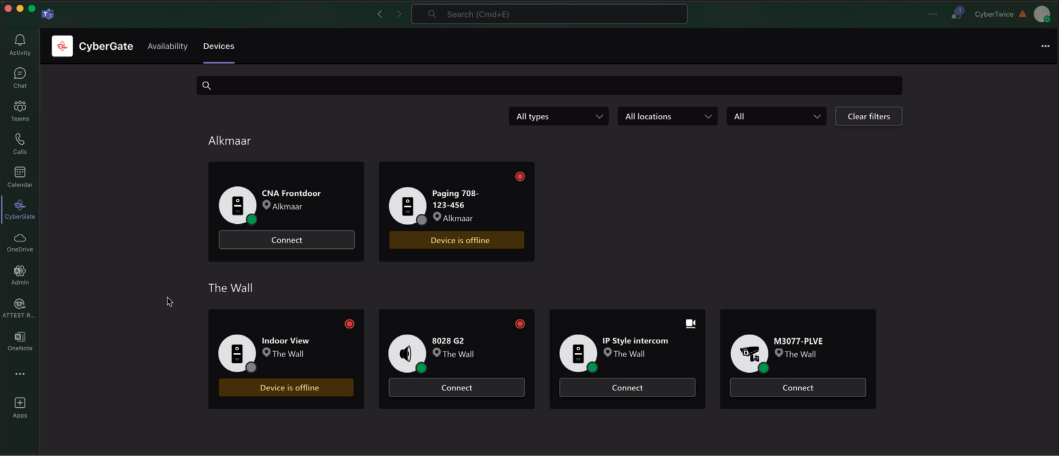Screen dimensions: 1059x457
Task: Open CyberGate tab more options ellipsis
Action: (x=1045, y=46)
